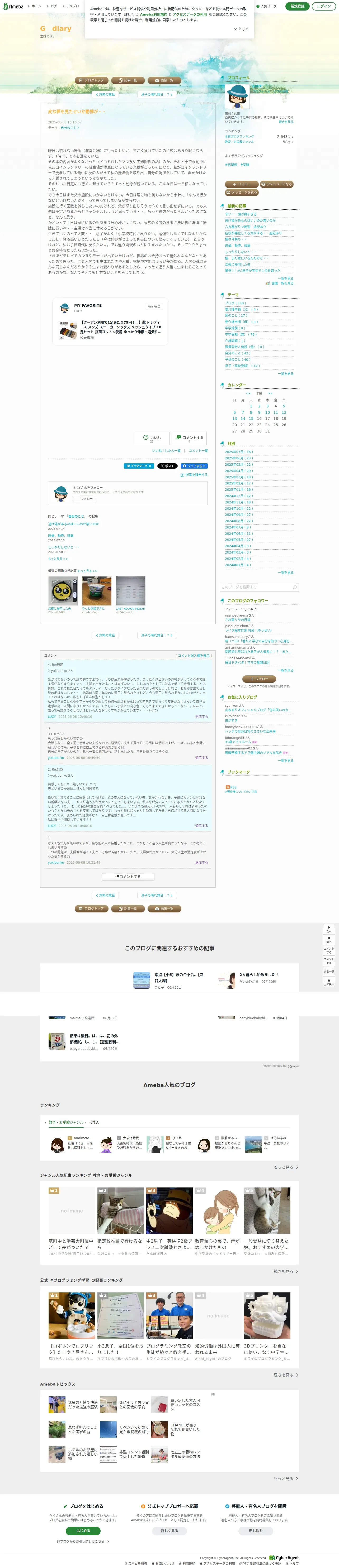Show previous month with calendar << arrow
339x1568 pixels.
[x=249, y=393]
